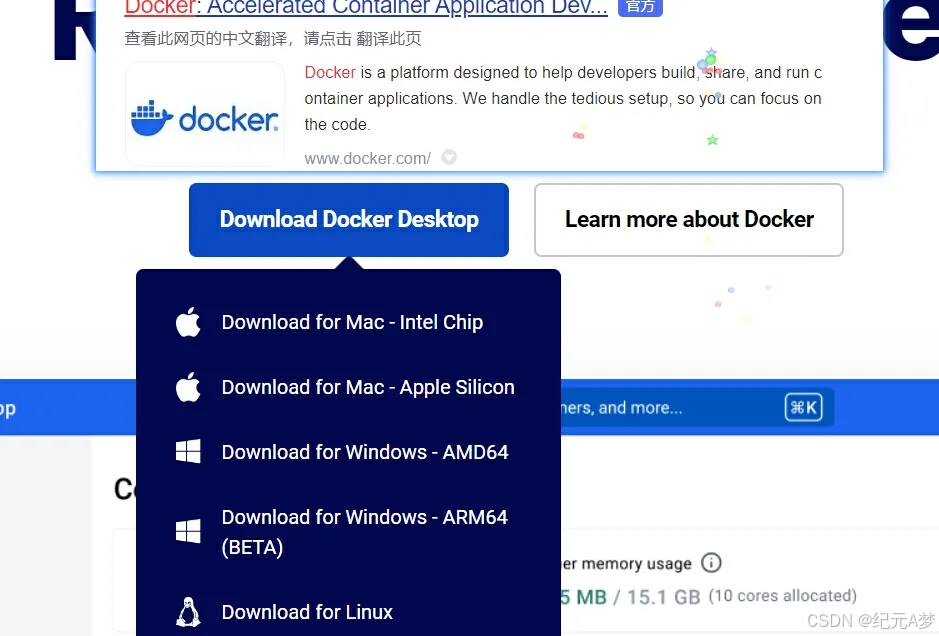Choose Download for Mac - Apple Silicon
The width and height of the screenshot is (939, 636).
click(368, 387)
